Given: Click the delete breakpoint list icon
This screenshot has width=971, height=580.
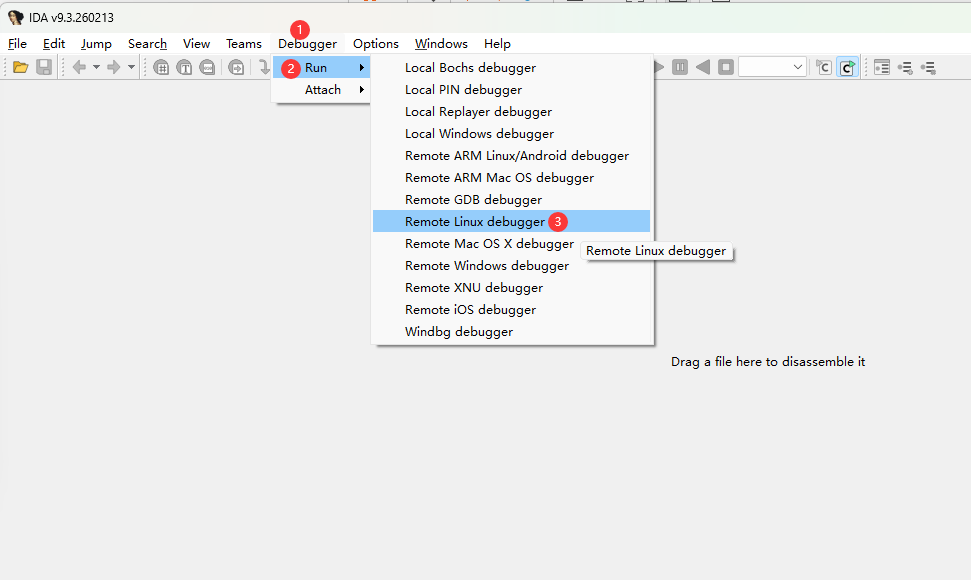Looking at the screenshot, I should tap(928, 67).
